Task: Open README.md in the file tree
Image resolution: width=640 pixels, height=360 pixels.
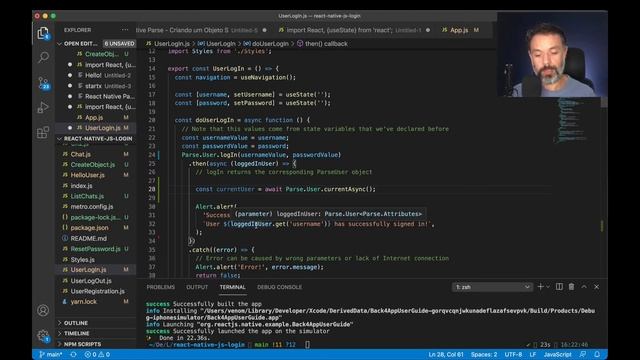Action: (96, 238)
